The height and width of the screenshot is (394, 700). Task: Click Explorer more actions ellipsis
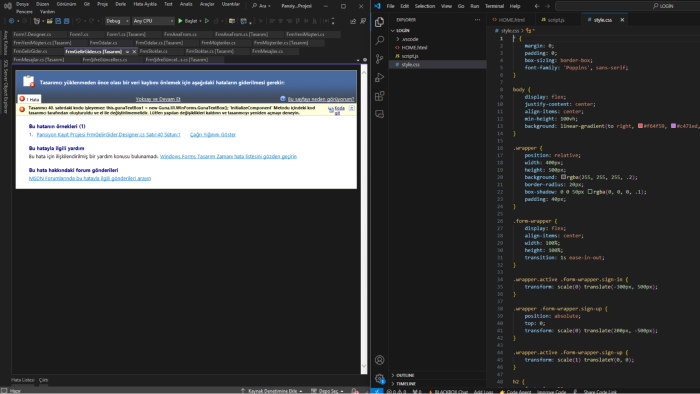point(477,20)
